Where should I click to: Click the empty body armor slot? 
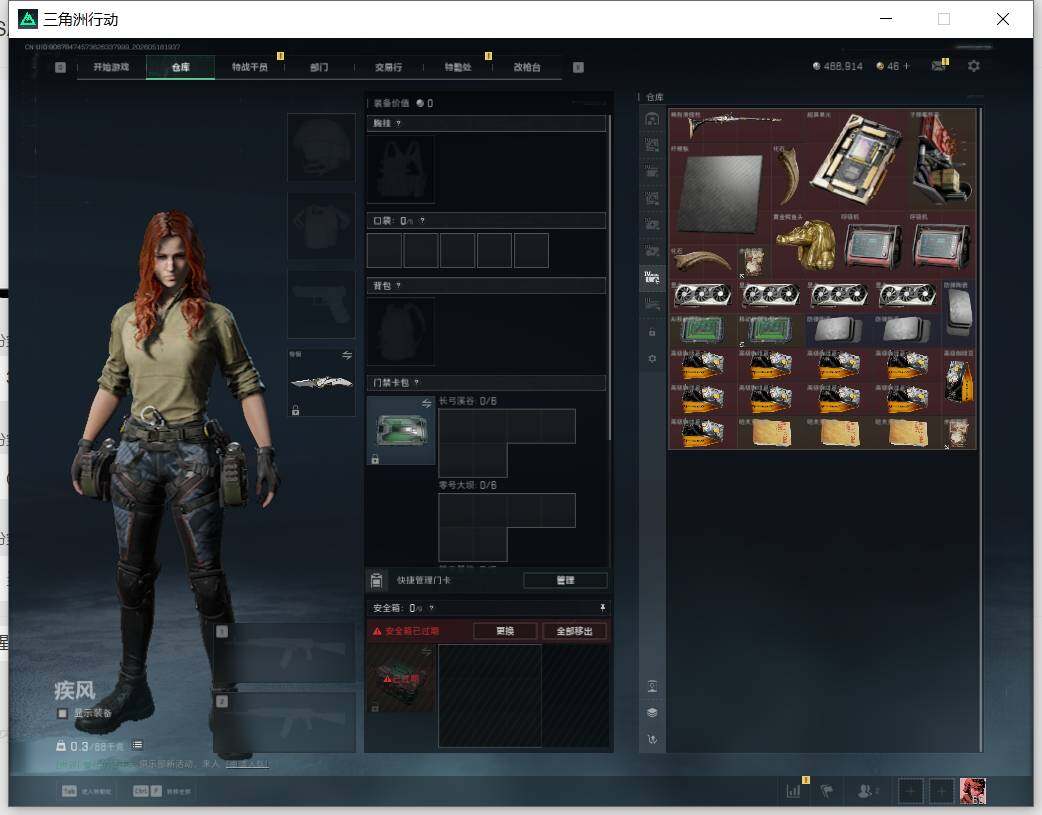pyautogui.click(x=321, y=226)
